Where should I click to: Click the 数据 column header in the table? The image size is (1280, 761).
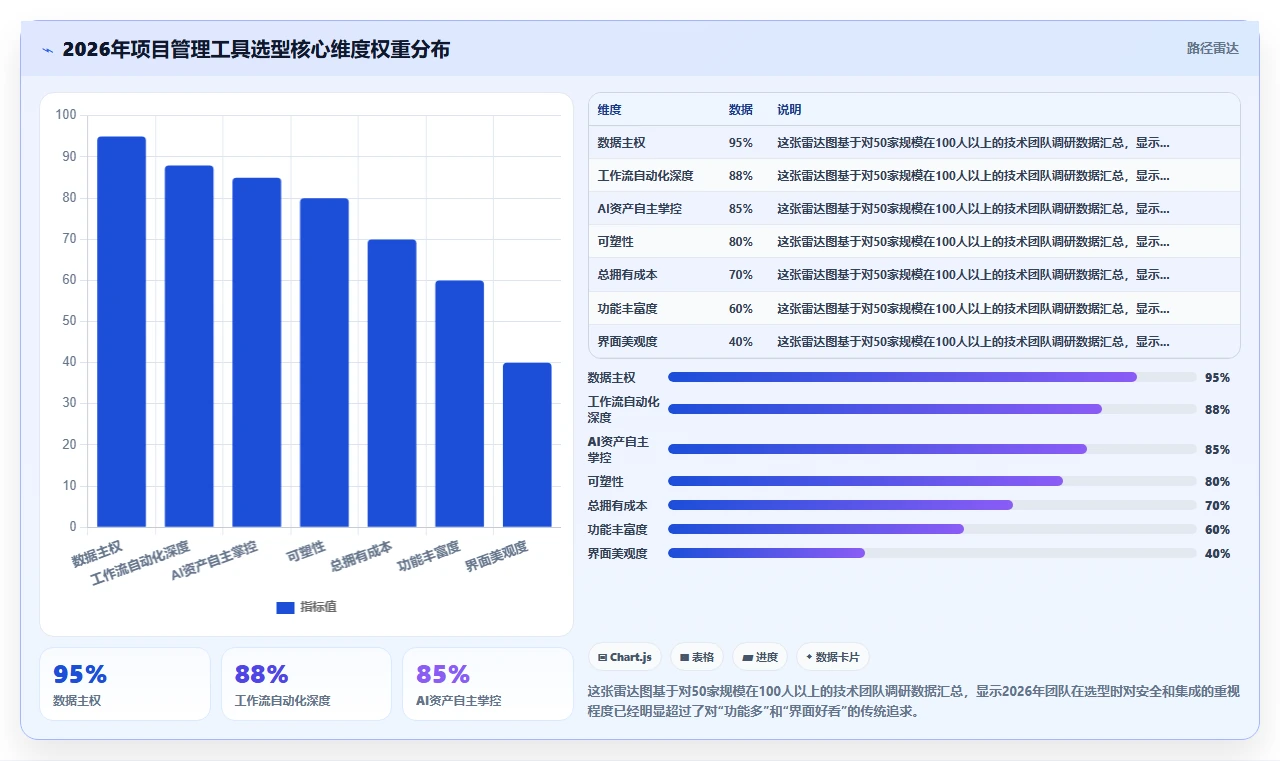point(741,110)
